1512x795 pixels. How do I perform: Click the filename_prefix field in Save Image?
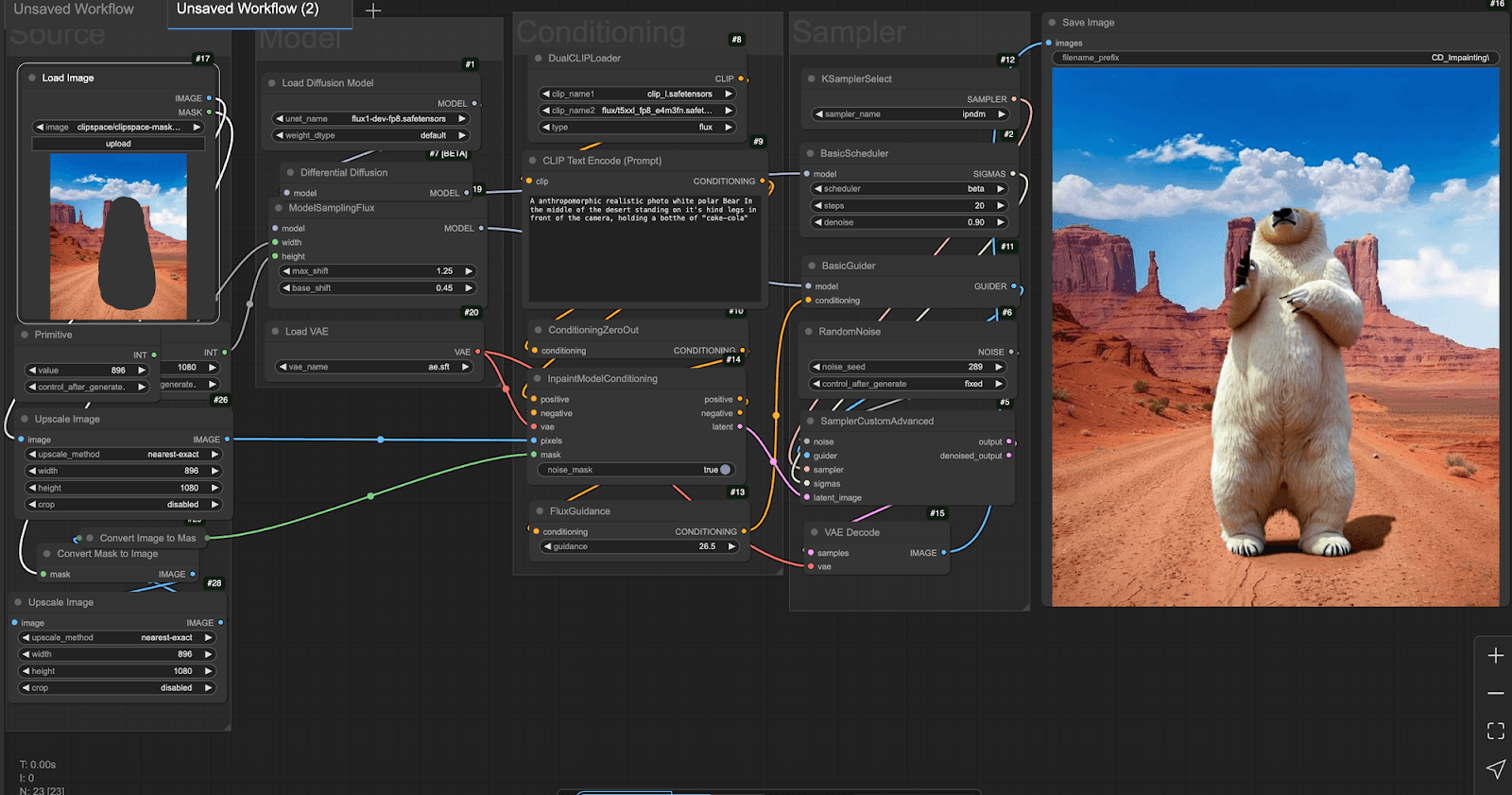(1274, 58)
